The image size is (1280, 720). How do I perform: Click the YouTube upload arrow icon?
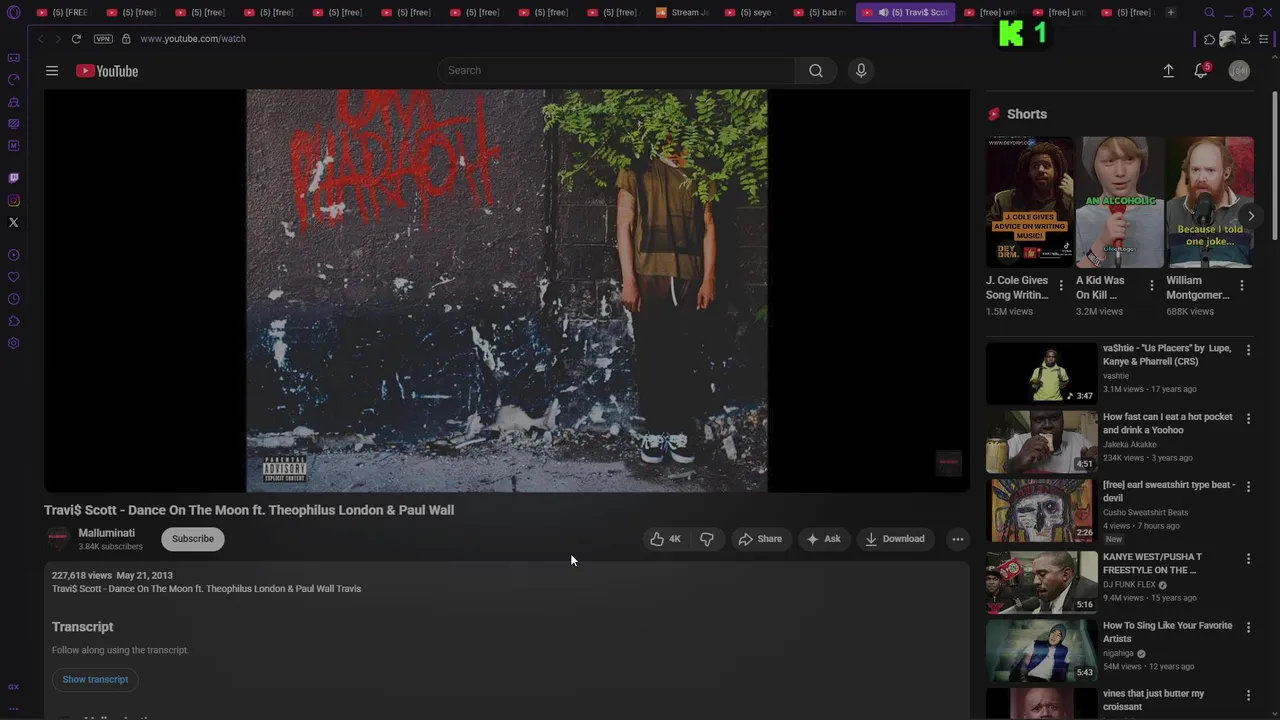click(x=1168, y=71)
